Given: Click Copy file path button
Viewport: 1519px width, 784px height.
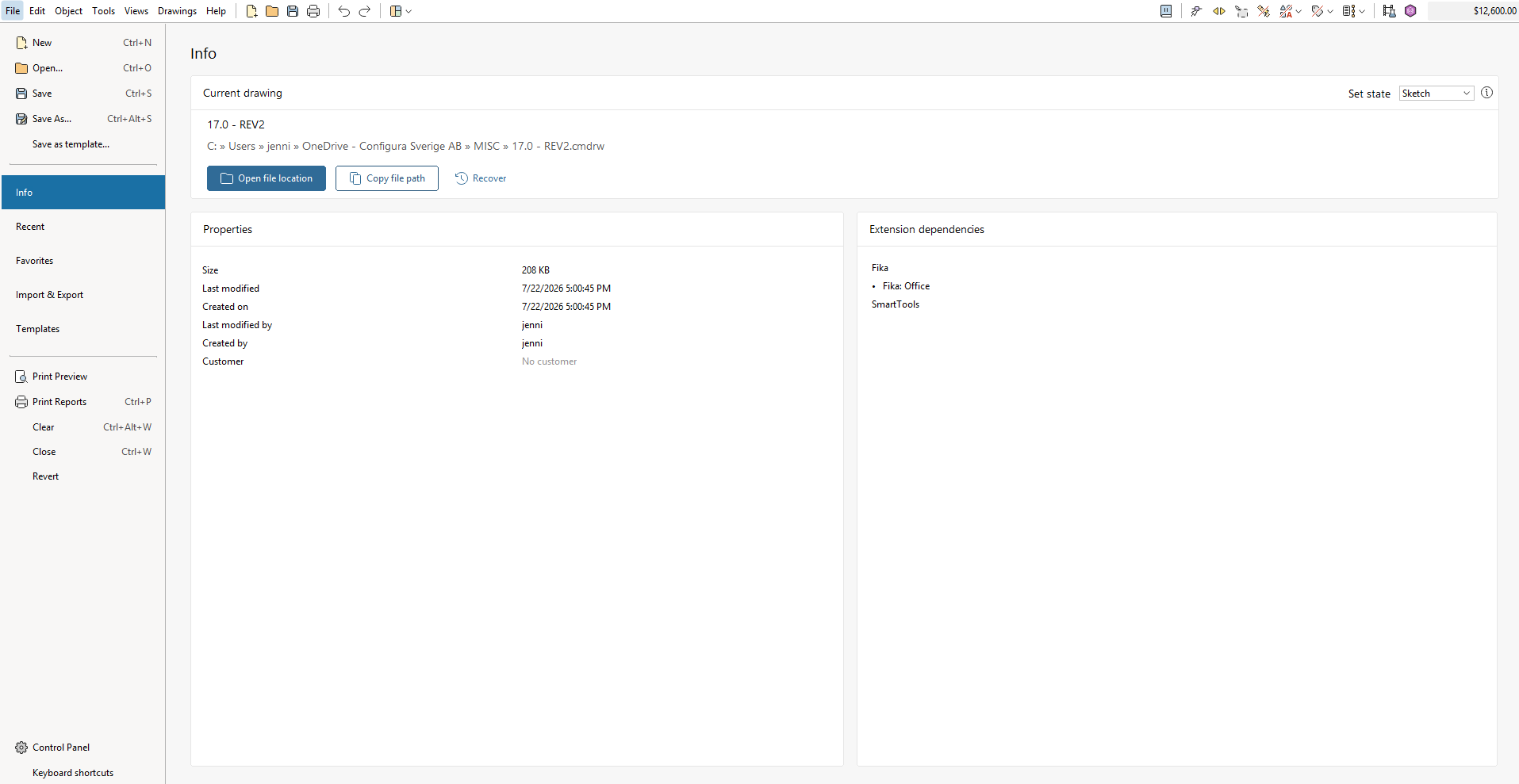Looking at the screenshot, I should (x=387, y=178).
